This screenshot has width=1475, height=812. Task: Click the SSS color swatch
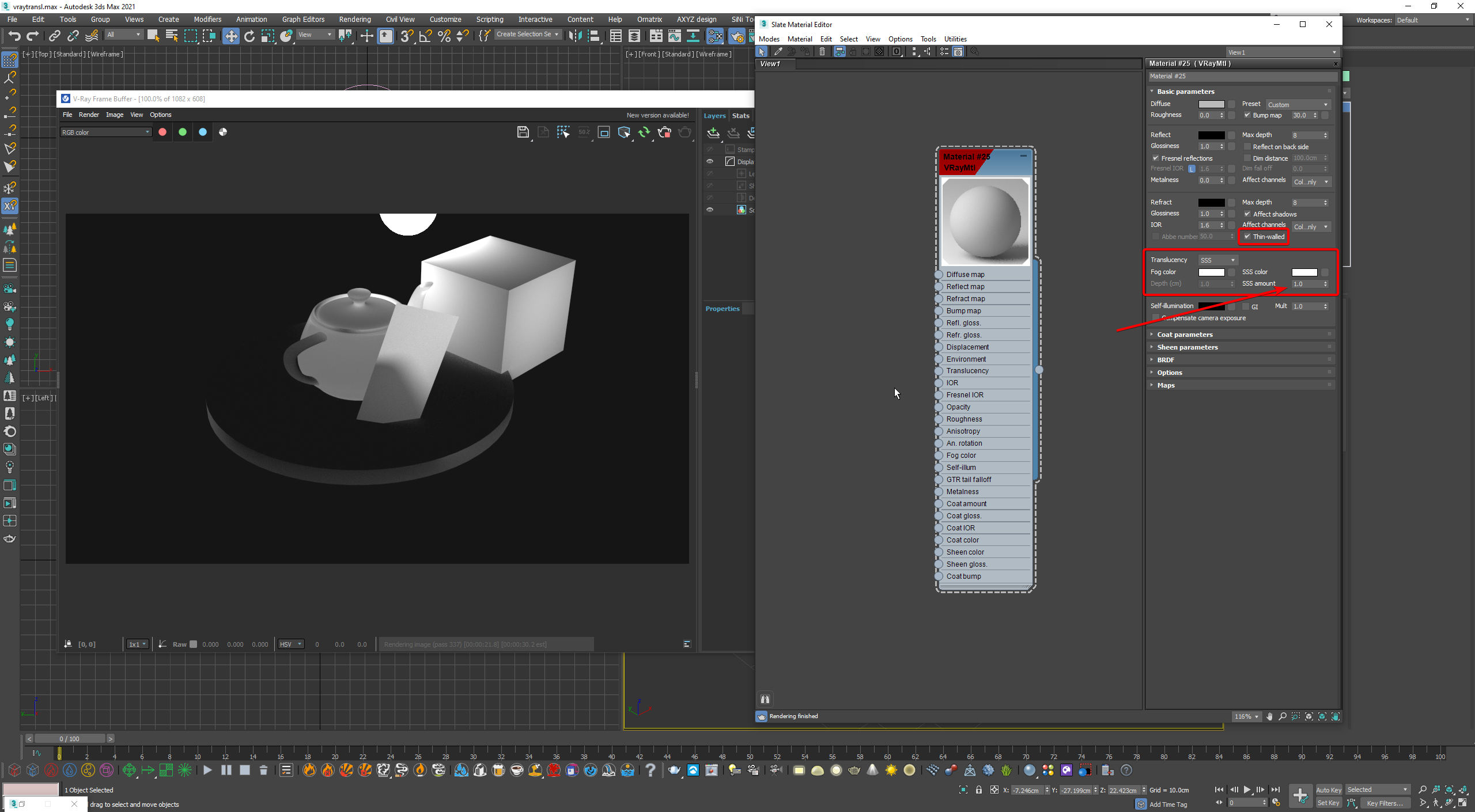(x=1304, y=272)
